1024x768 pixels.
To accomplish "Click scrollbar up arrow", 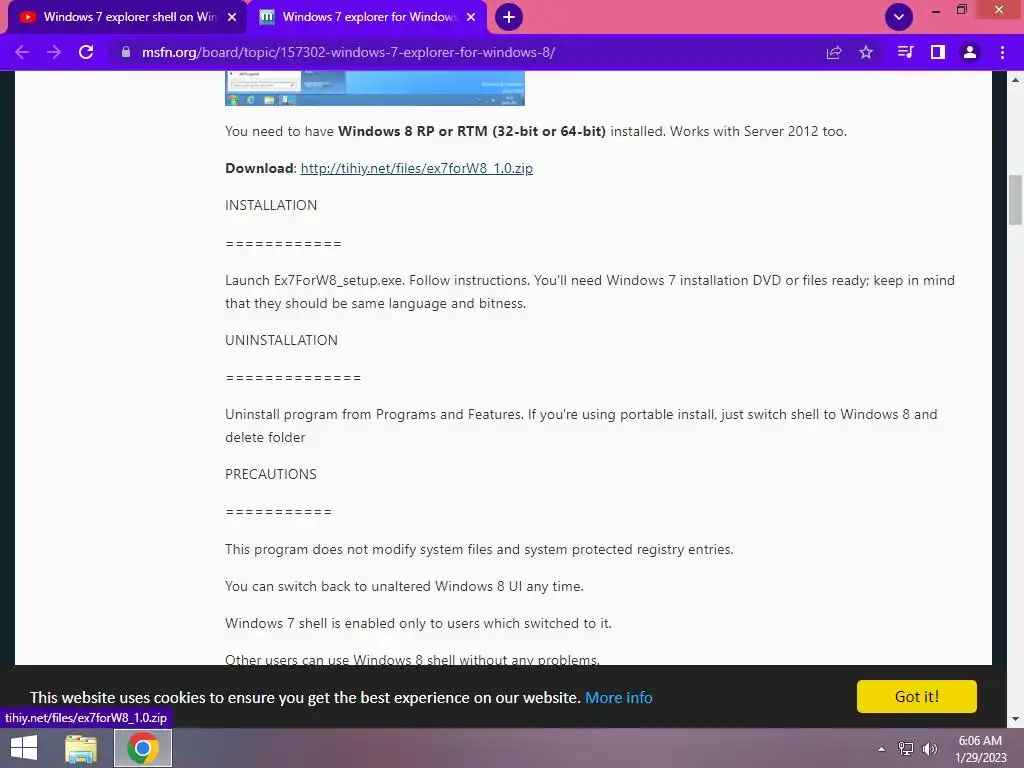I will (1016, 80).
